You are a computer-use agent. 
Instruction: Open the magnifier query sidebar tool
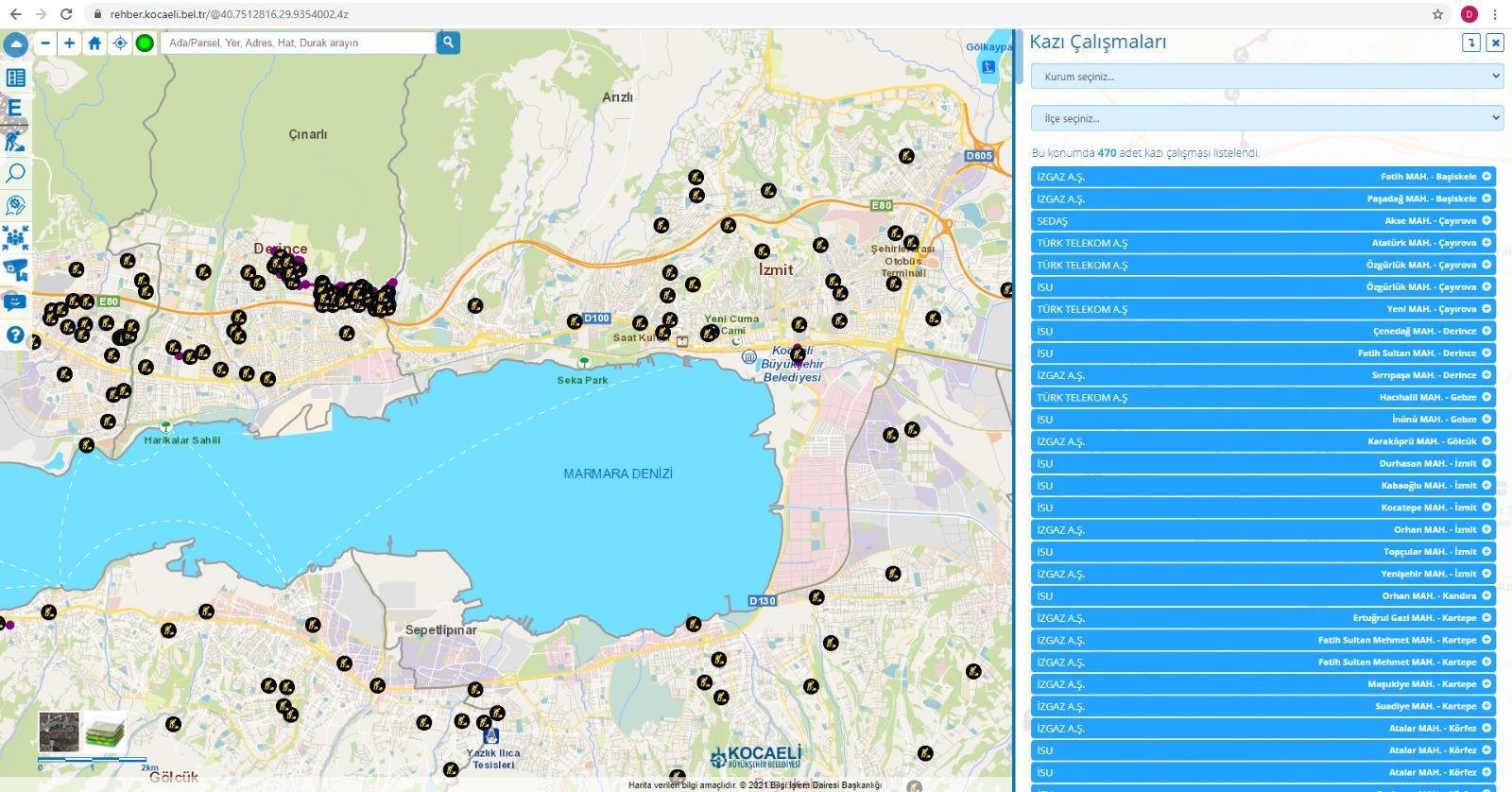coord(15,173)
